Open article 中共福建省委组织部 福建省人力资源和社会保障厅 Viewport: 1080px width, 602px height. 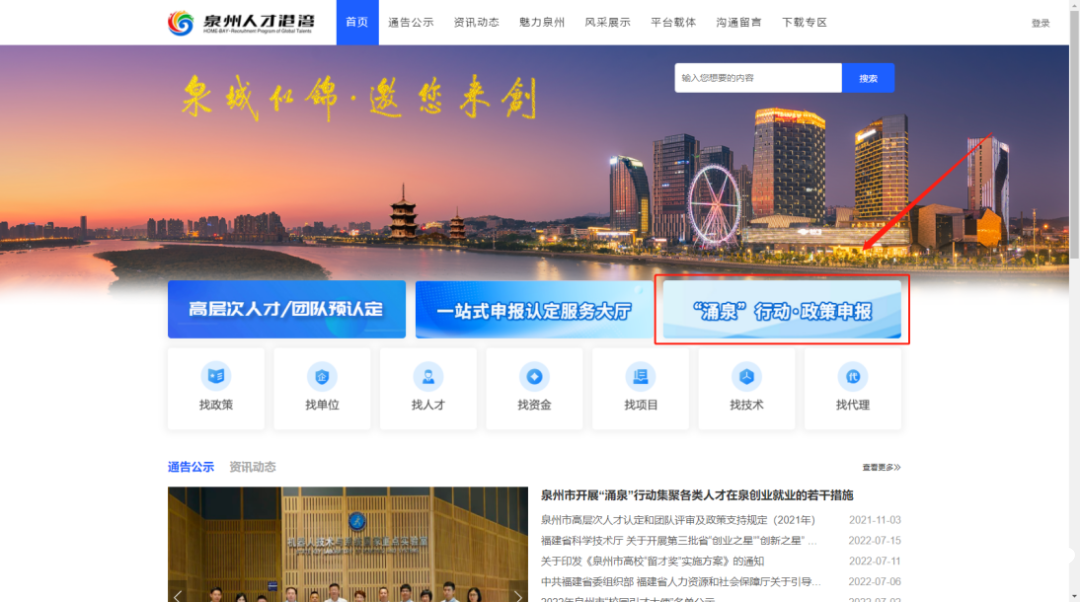pos(681,582)
